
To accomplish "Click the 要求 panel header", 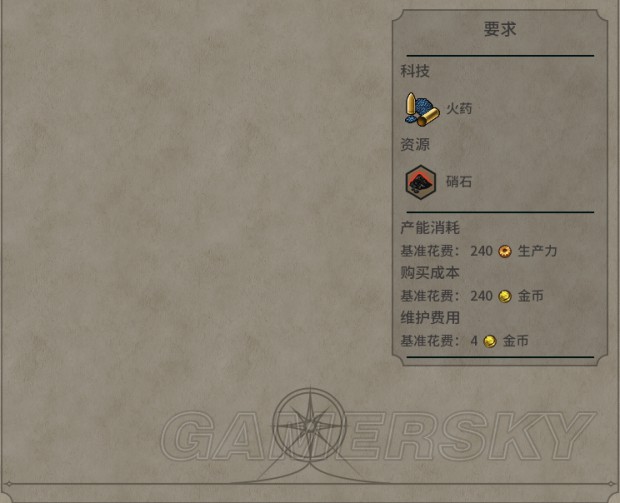I will click(x=500, y=29).
